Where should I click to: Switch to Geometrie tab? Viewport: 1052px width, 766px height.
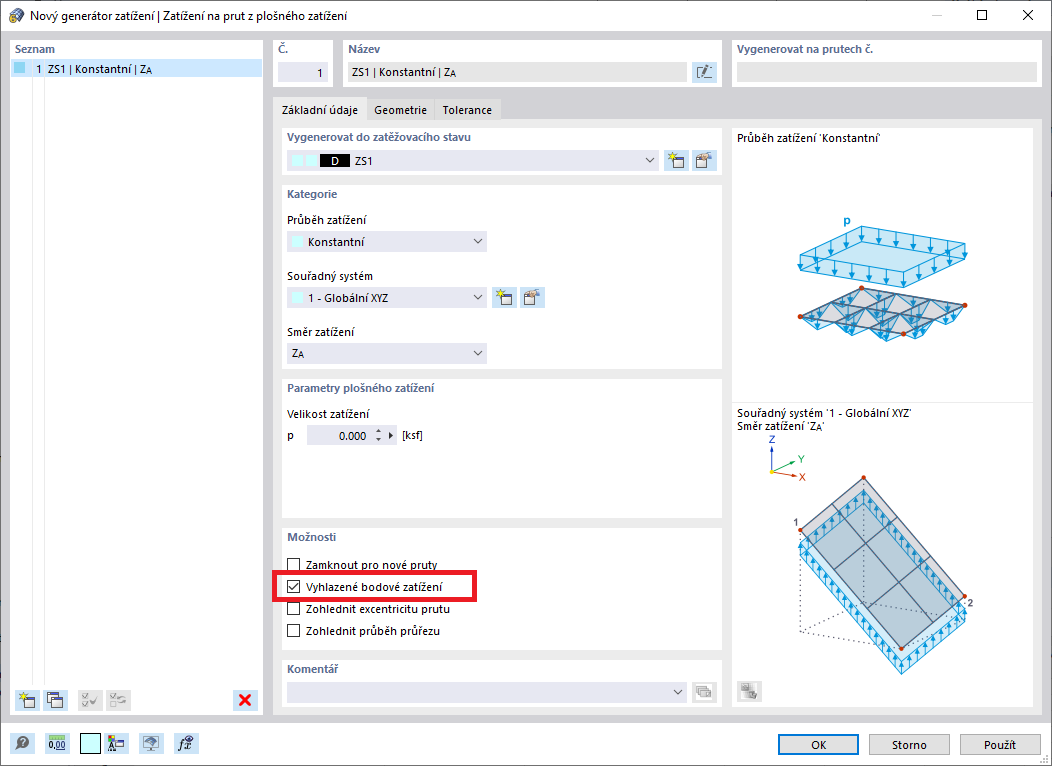click(x=401, y=110)
